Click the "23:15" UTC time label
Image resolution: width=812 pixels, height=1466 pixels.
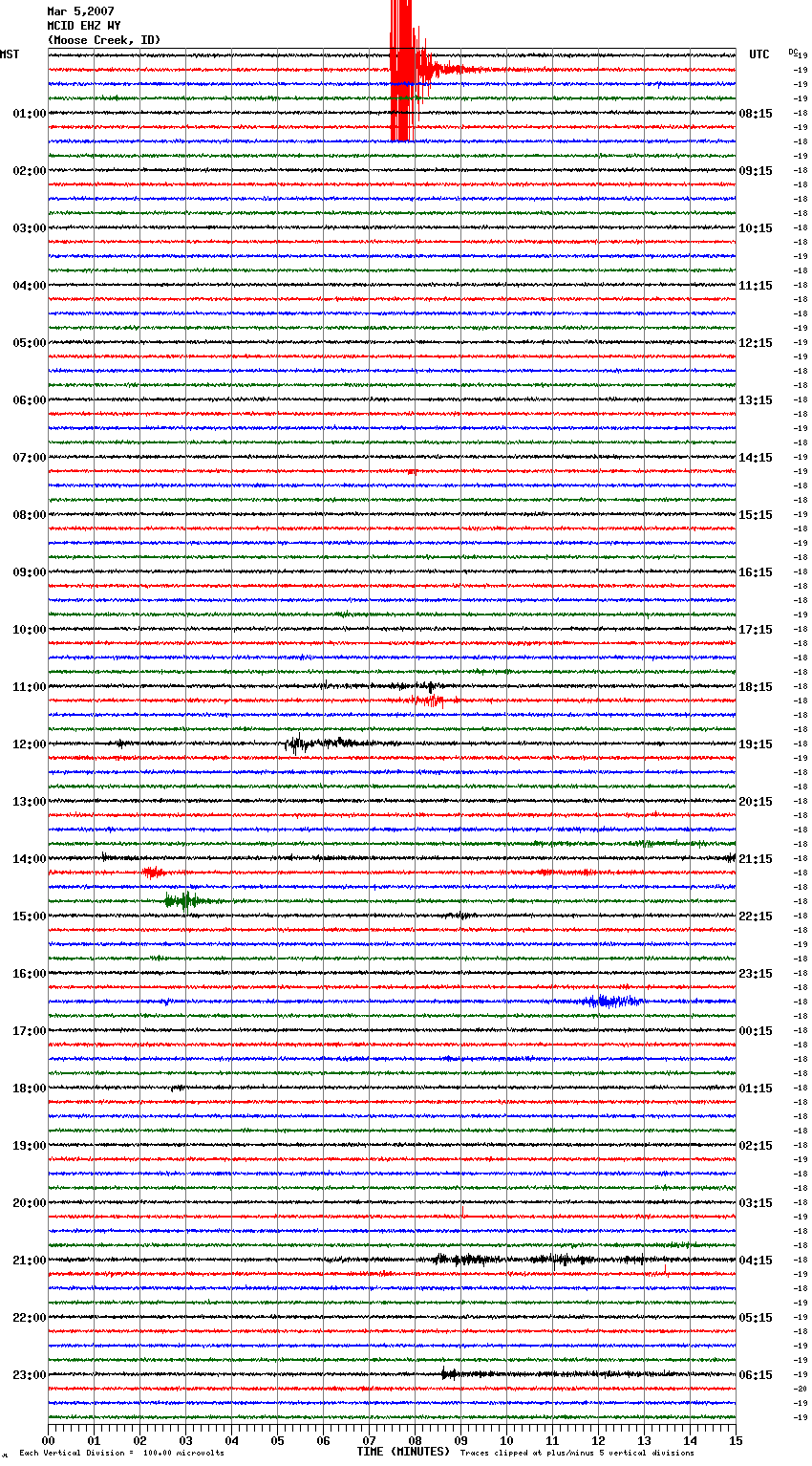tap(756, 974)
